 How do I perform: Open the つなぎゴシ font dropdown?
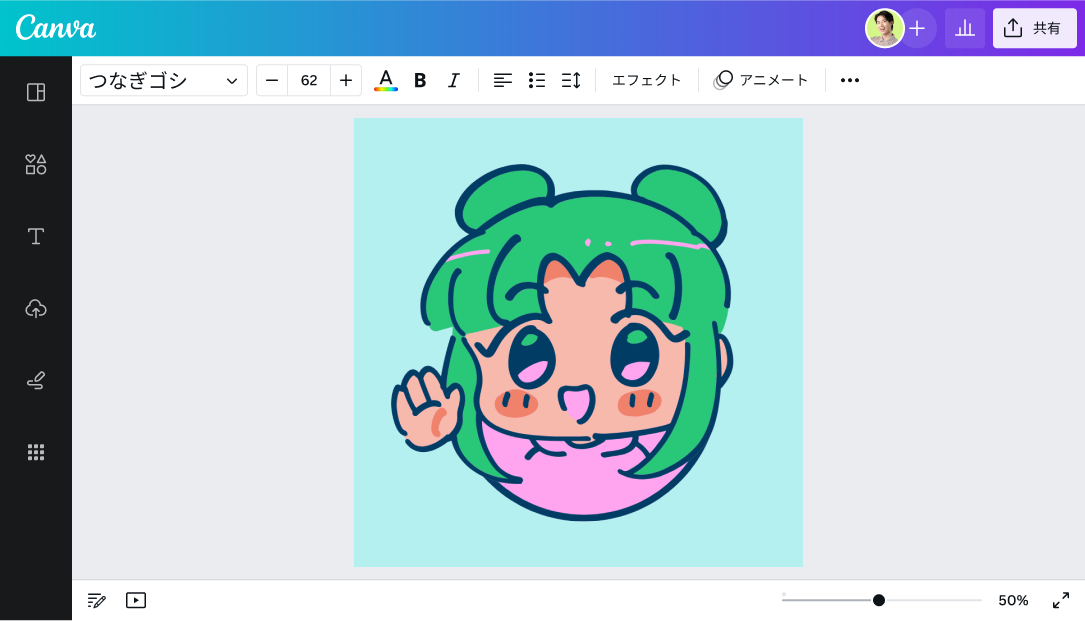pyautogui.click(x=164, y=80)
